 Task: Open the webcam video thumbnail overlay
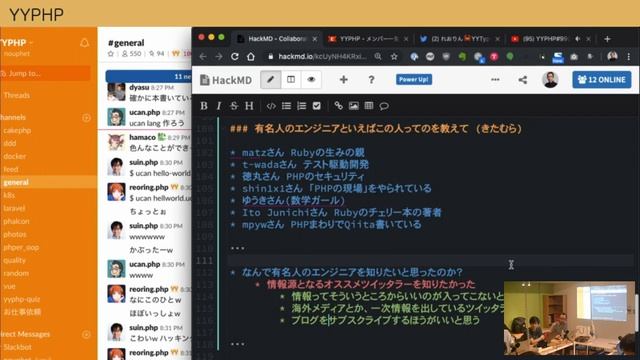[x=569, y=318]
